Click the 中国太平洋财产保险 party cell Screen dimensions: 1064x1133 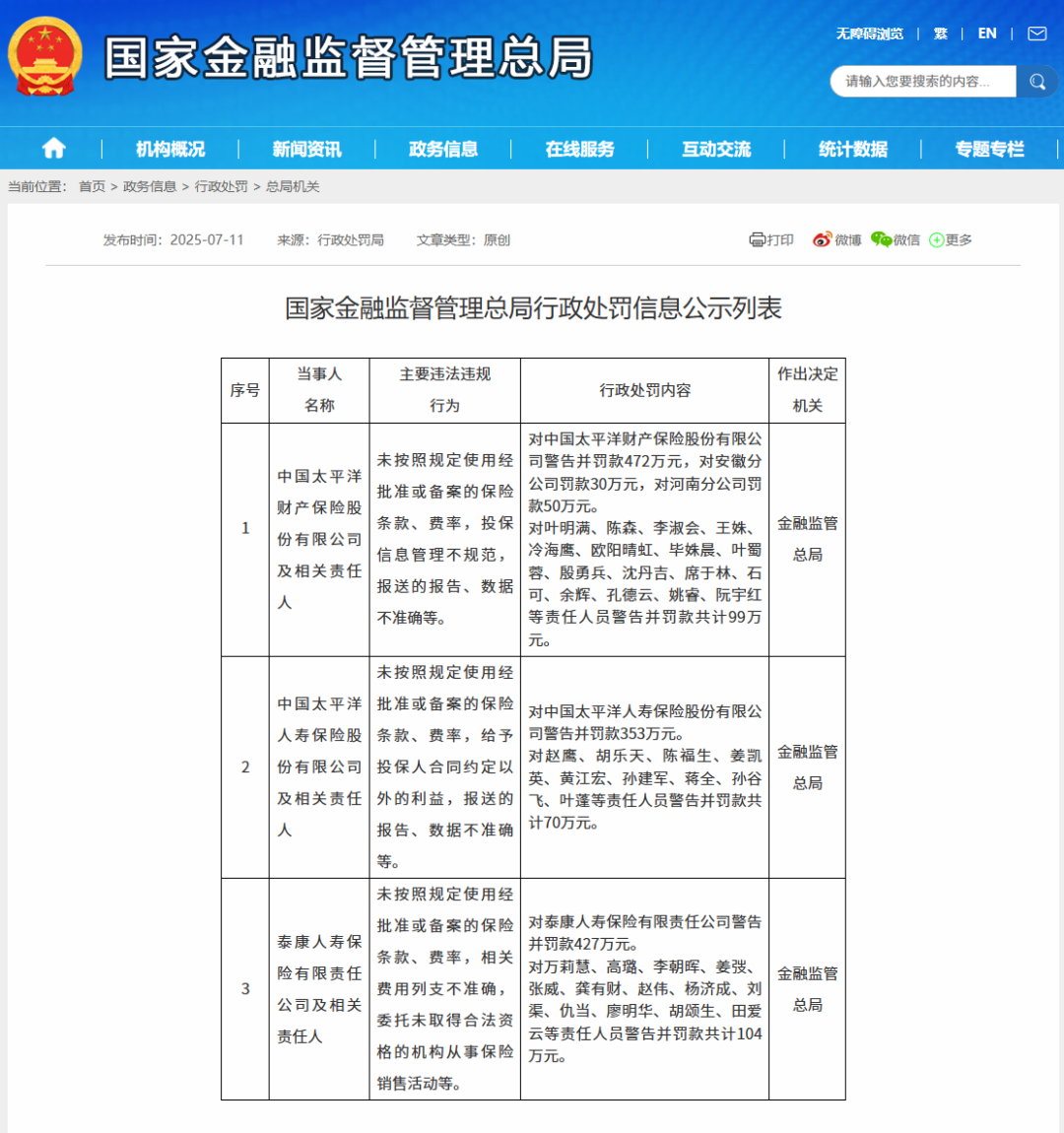(319, 540)
